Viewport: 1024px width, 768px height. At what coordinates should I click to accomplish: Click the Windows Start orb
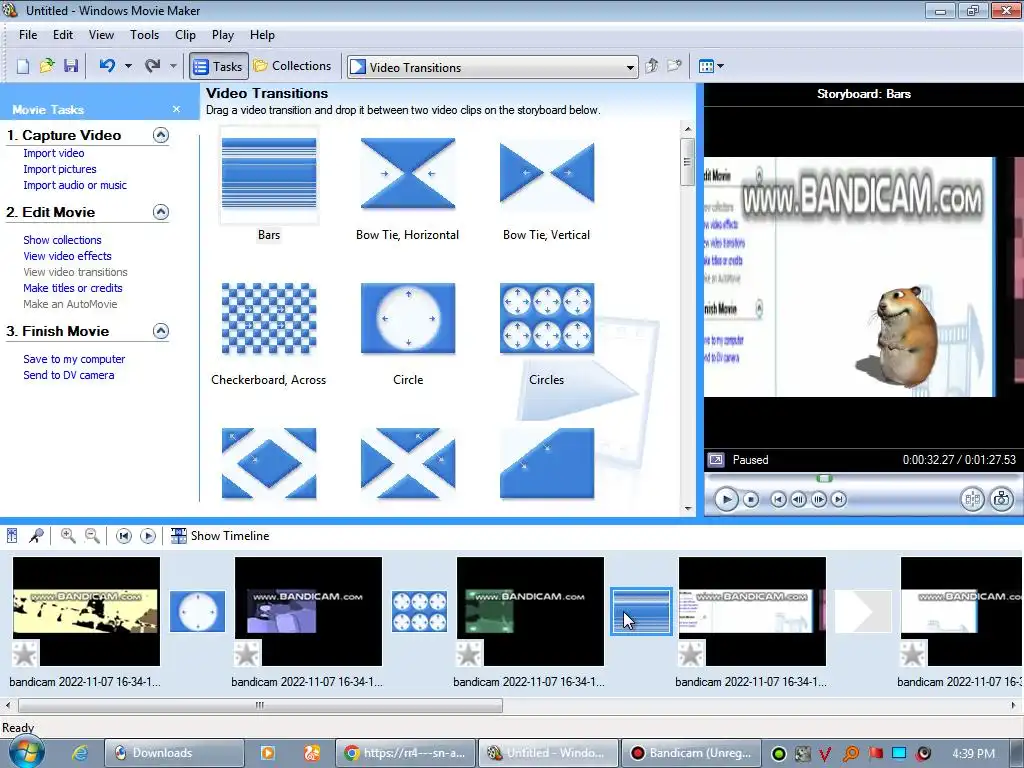tap(26, 752)
